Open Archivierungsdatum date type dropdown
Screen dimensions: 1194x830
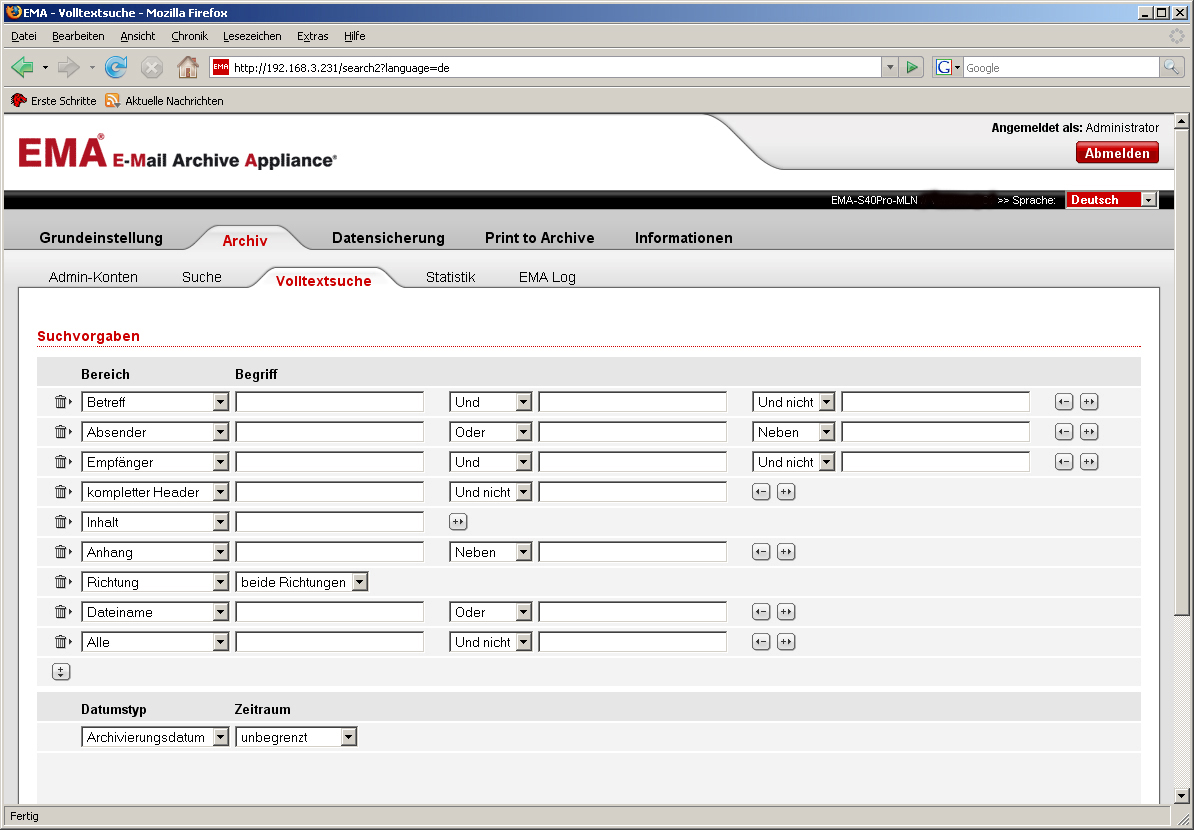[x=155, y=737]
